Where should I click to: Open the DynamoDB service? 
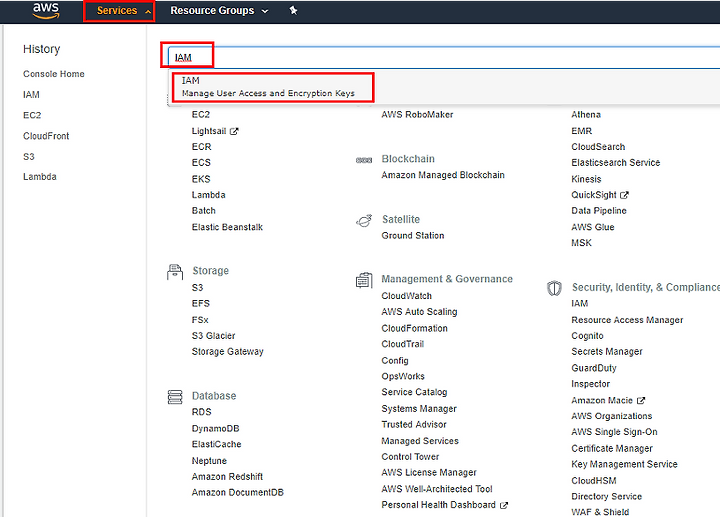[x=215, y=429]
